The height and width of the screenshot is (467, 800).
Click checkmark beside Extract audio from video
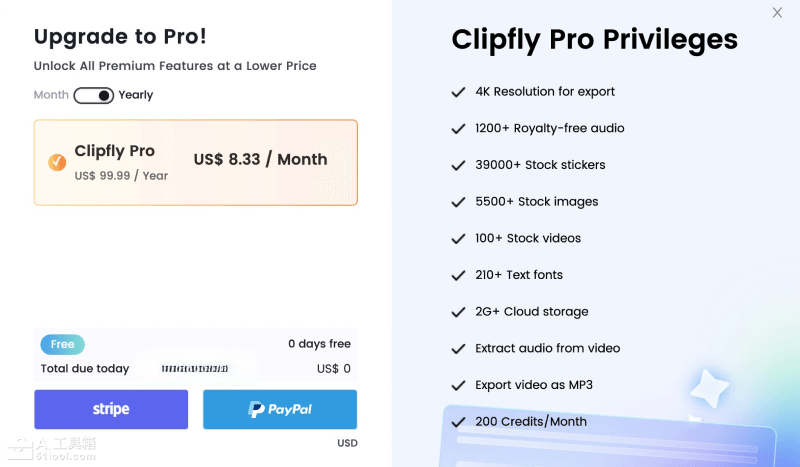(x=458, y=349)
